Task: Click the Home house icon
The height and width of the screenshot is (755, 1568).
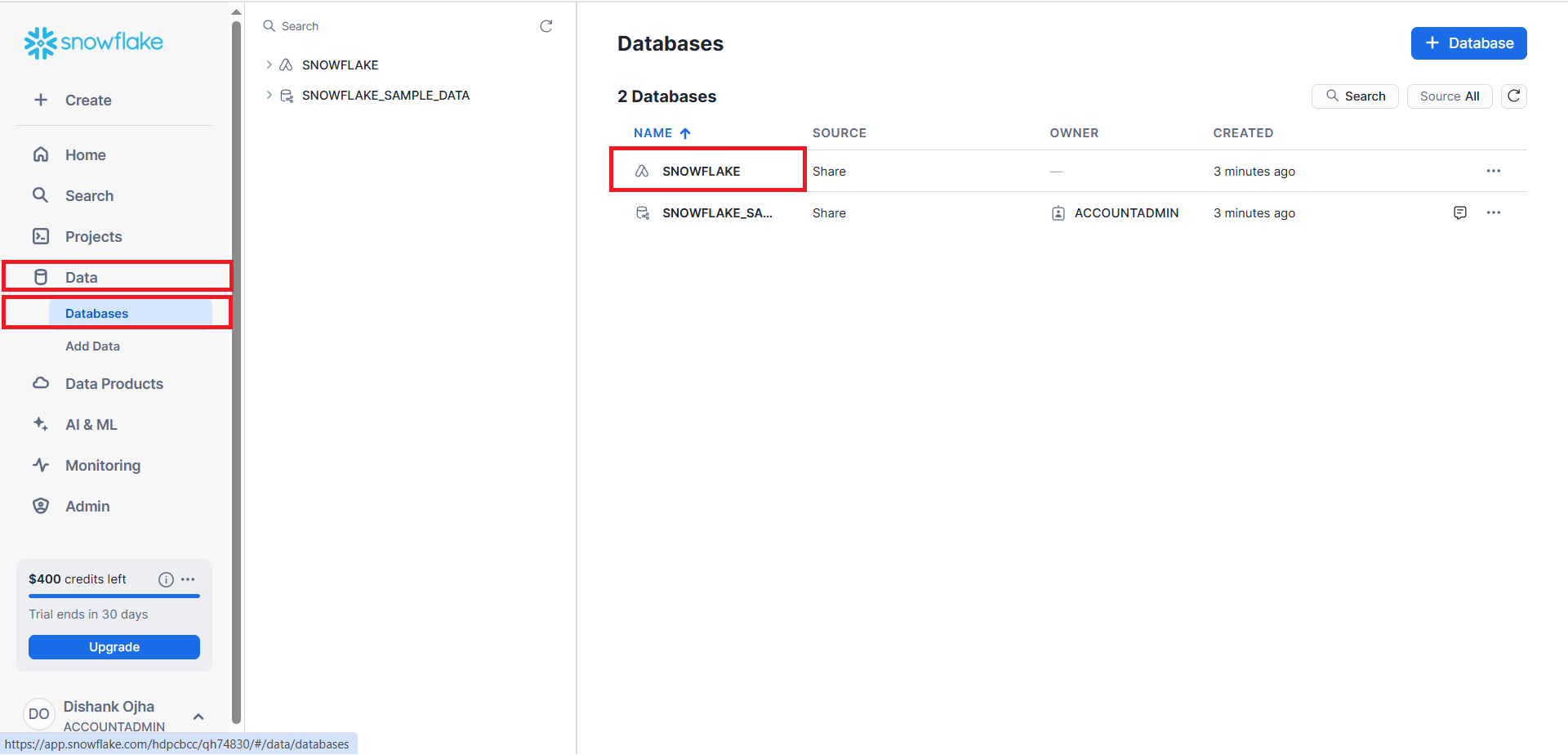Action: coord(41,154)
